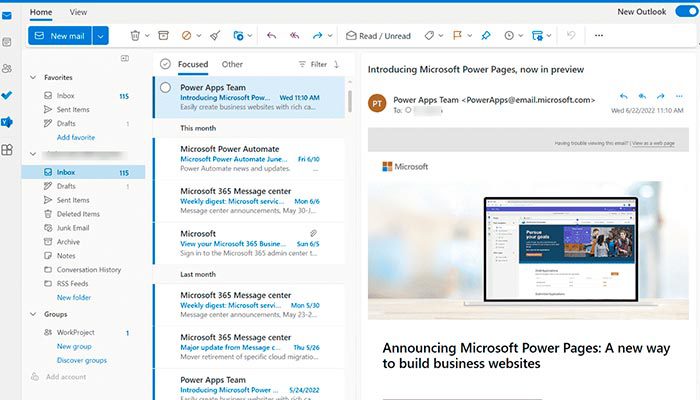Collapse the Favorites section

click(35, 77)
